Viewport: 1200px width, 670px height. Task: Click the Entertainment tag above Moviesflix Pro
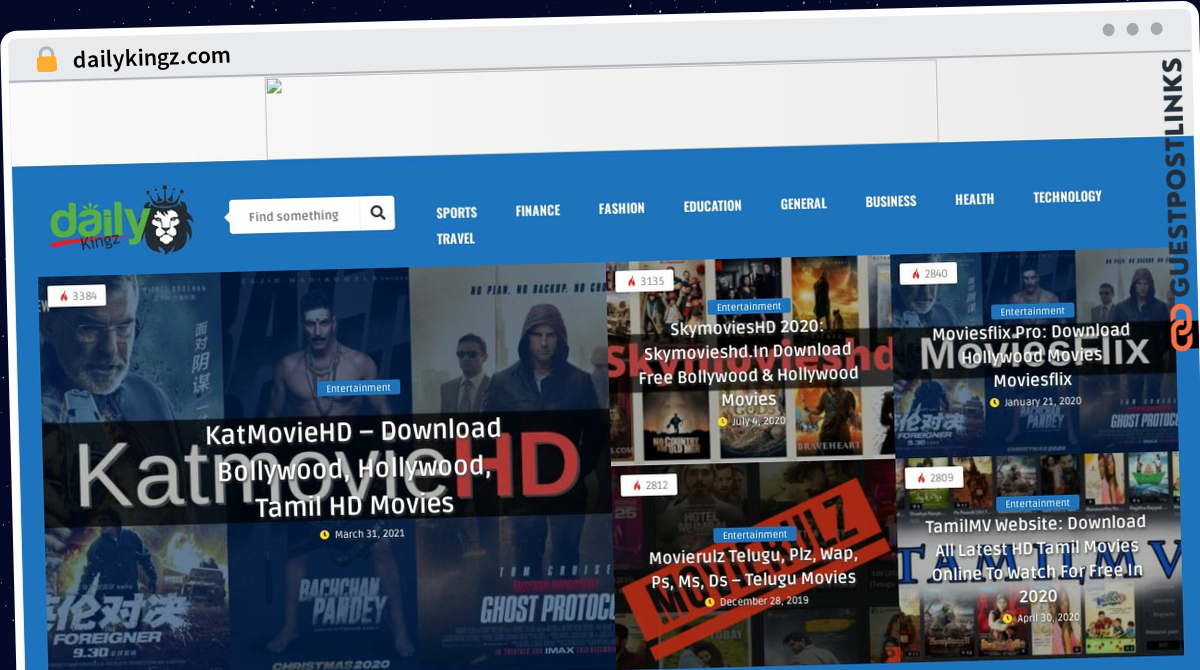1033,311
